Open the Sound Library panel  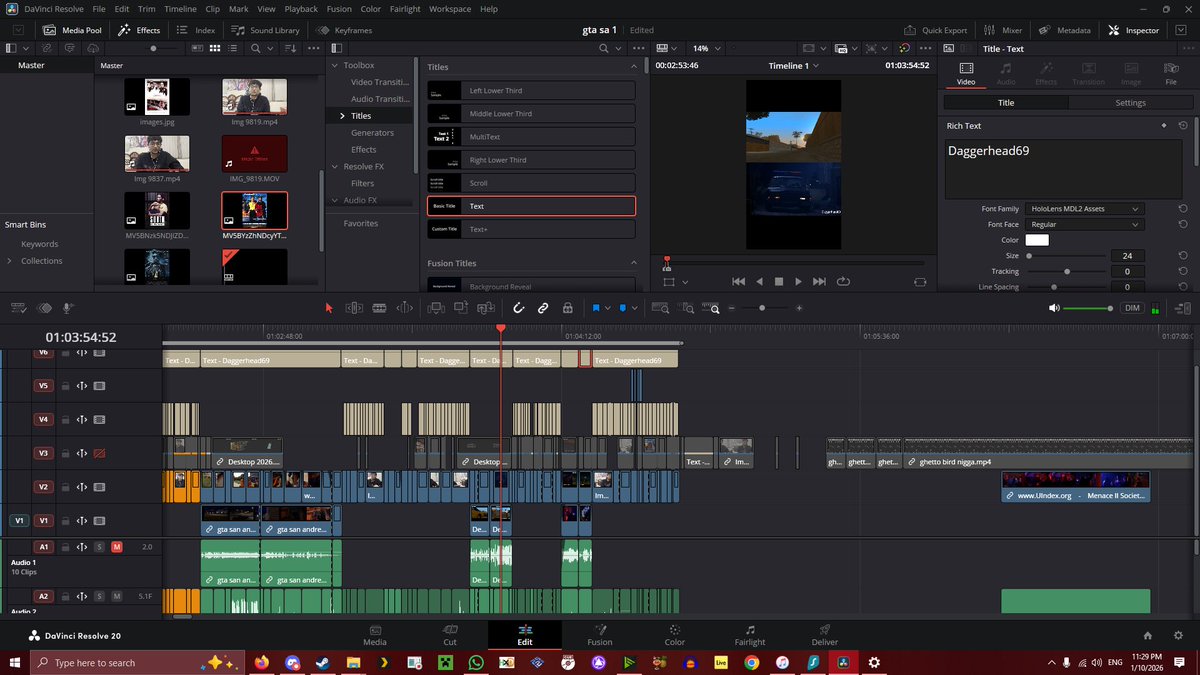click(266, 30)
